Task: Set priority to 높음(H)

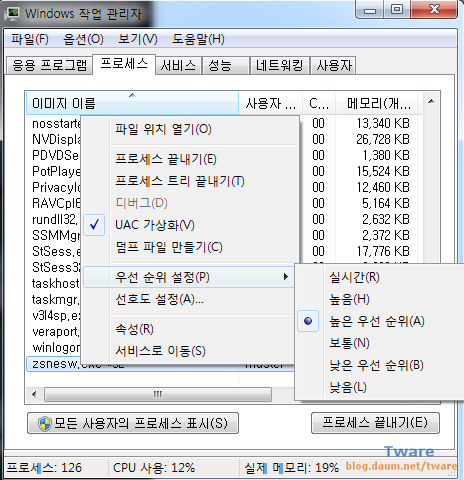Action: tap(349, 299)
